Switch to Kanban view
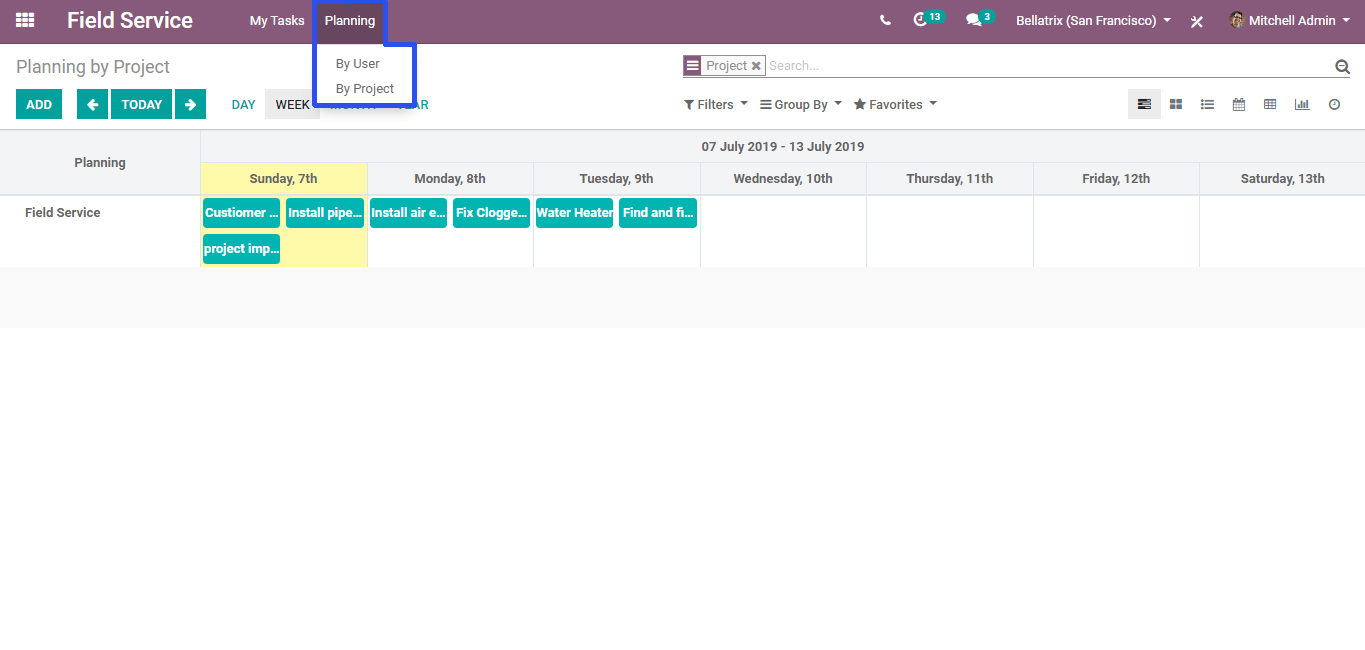This screenshot has width=1365, height=650. (1176, 104)
